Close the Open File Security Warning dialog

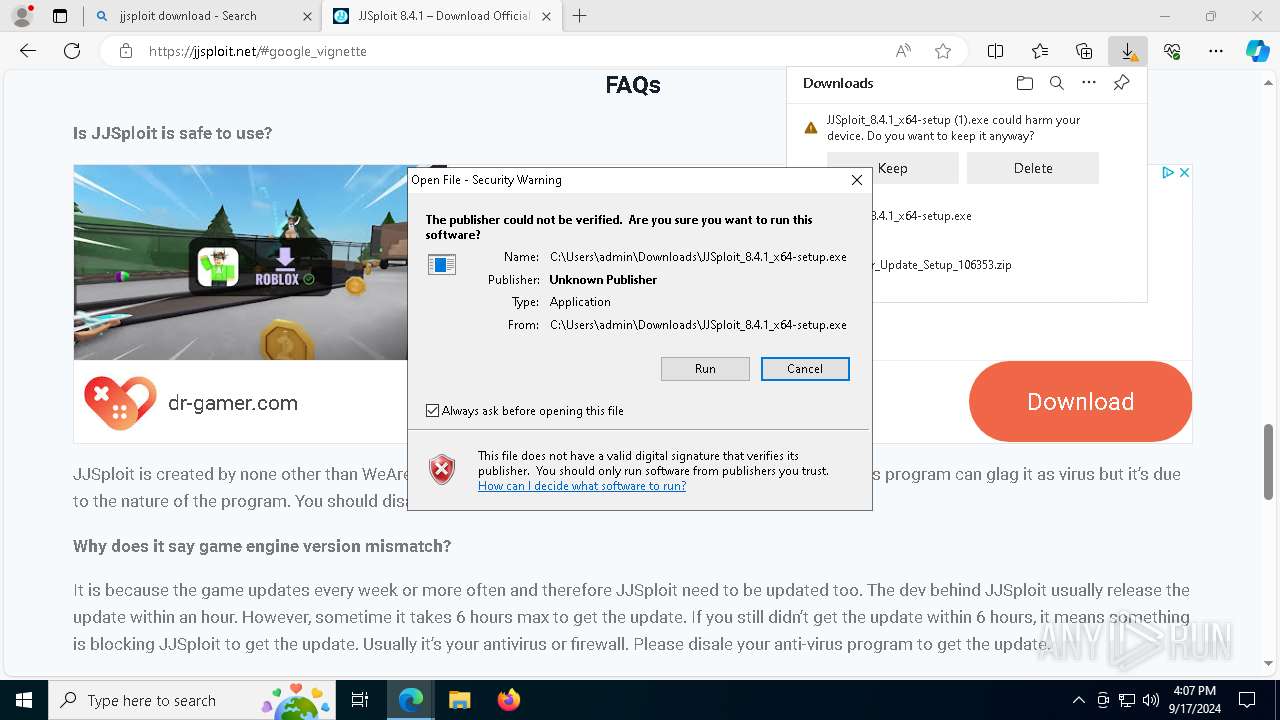click(856, 180)
